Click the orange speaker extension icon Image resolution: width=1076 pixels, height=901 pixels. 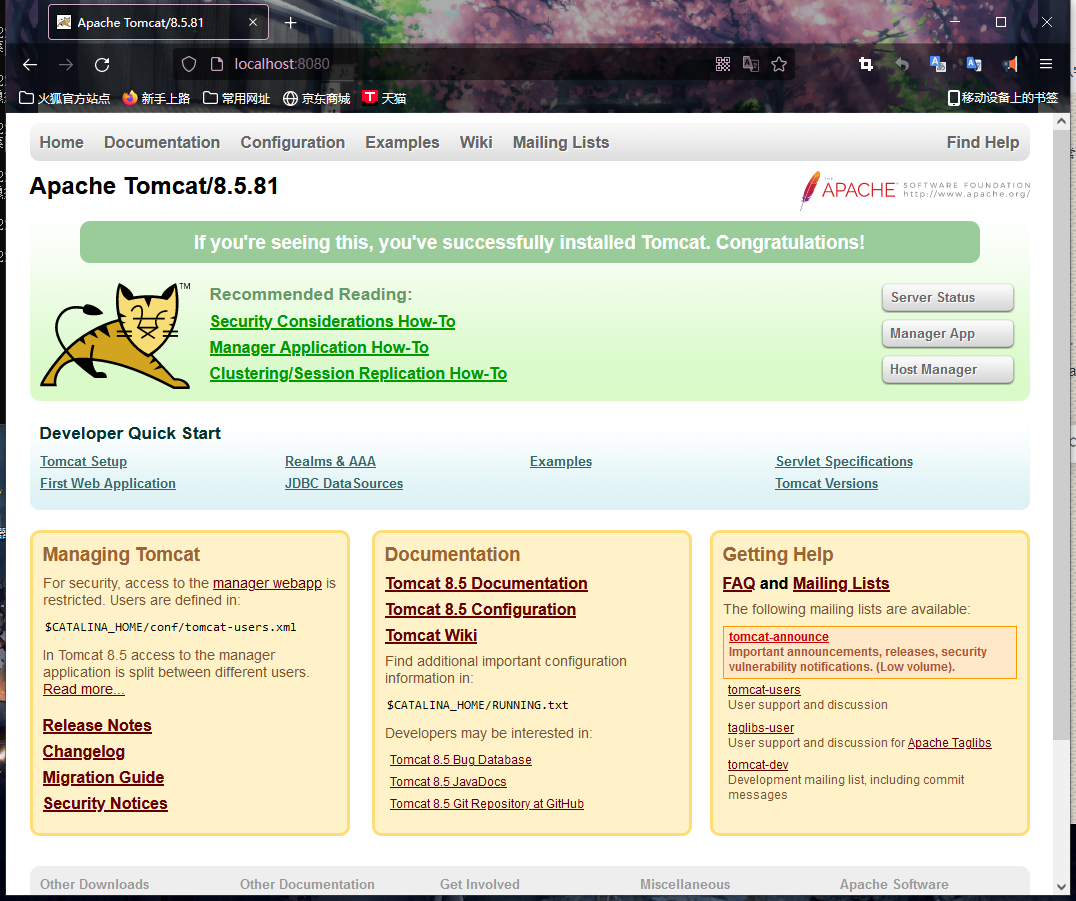[1010, 65]
